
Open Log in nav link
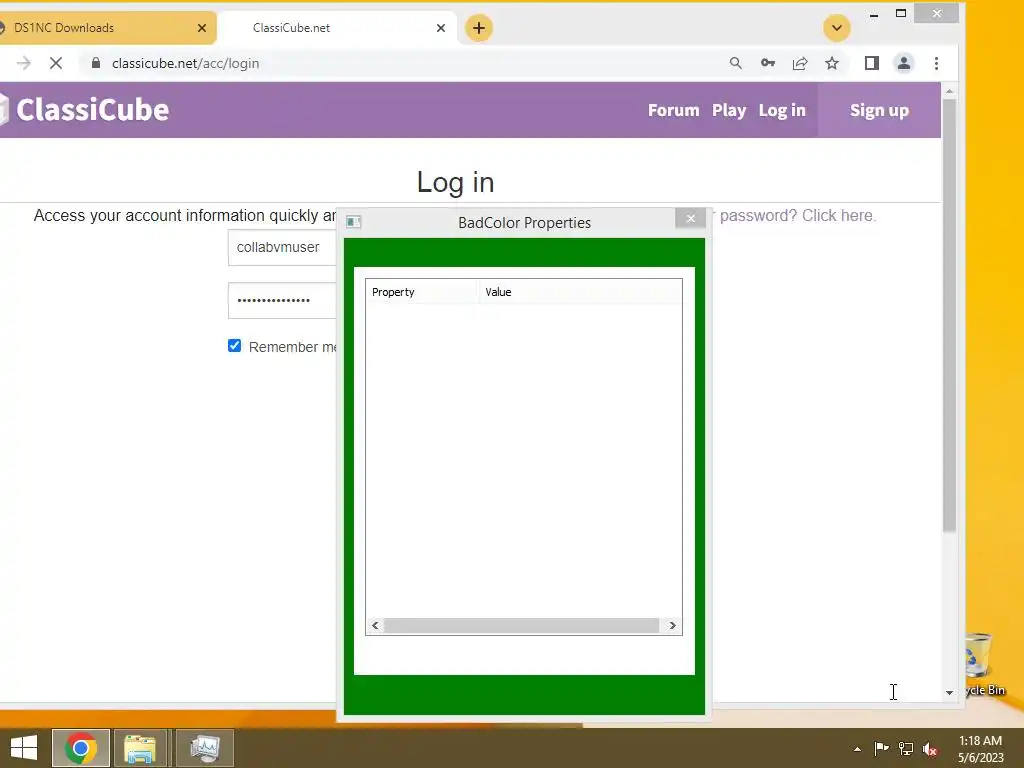pyautogui.click(x=782, y=110)
